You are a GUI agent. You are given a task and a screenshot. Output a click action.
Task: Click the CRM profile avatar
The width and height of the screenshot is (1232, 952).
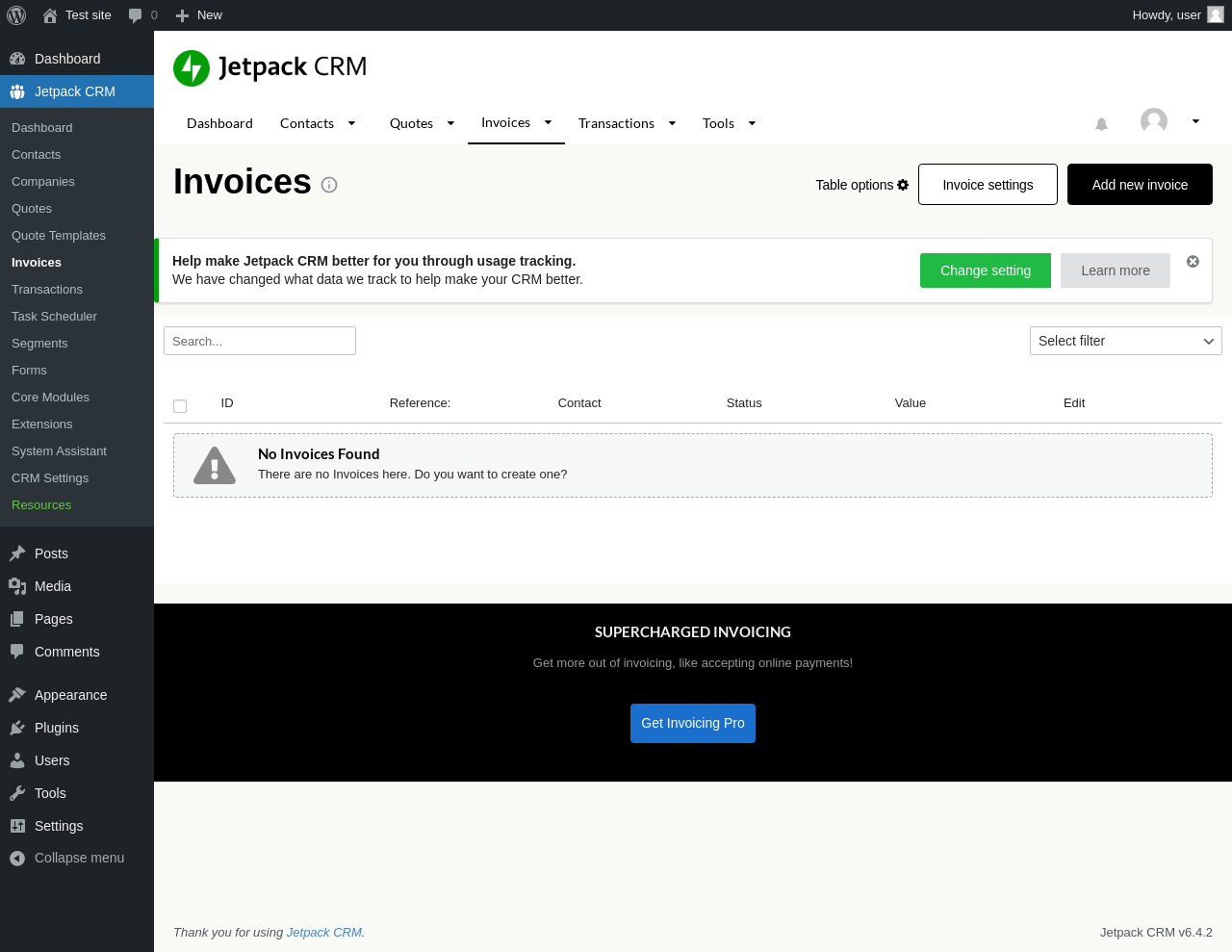[x=1154, y=121]
